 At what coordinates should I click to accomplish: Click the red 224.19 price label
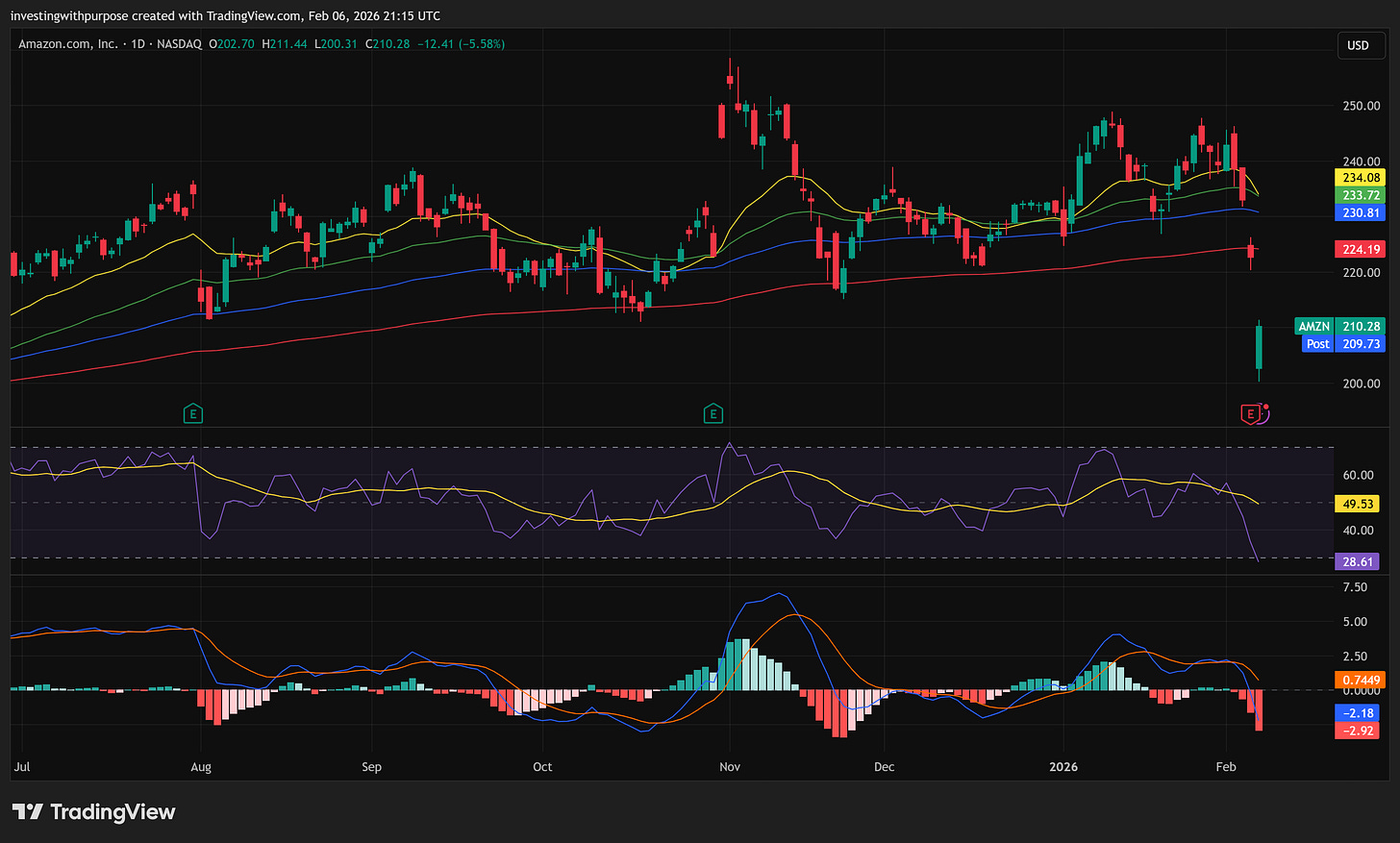point(1361,250)
